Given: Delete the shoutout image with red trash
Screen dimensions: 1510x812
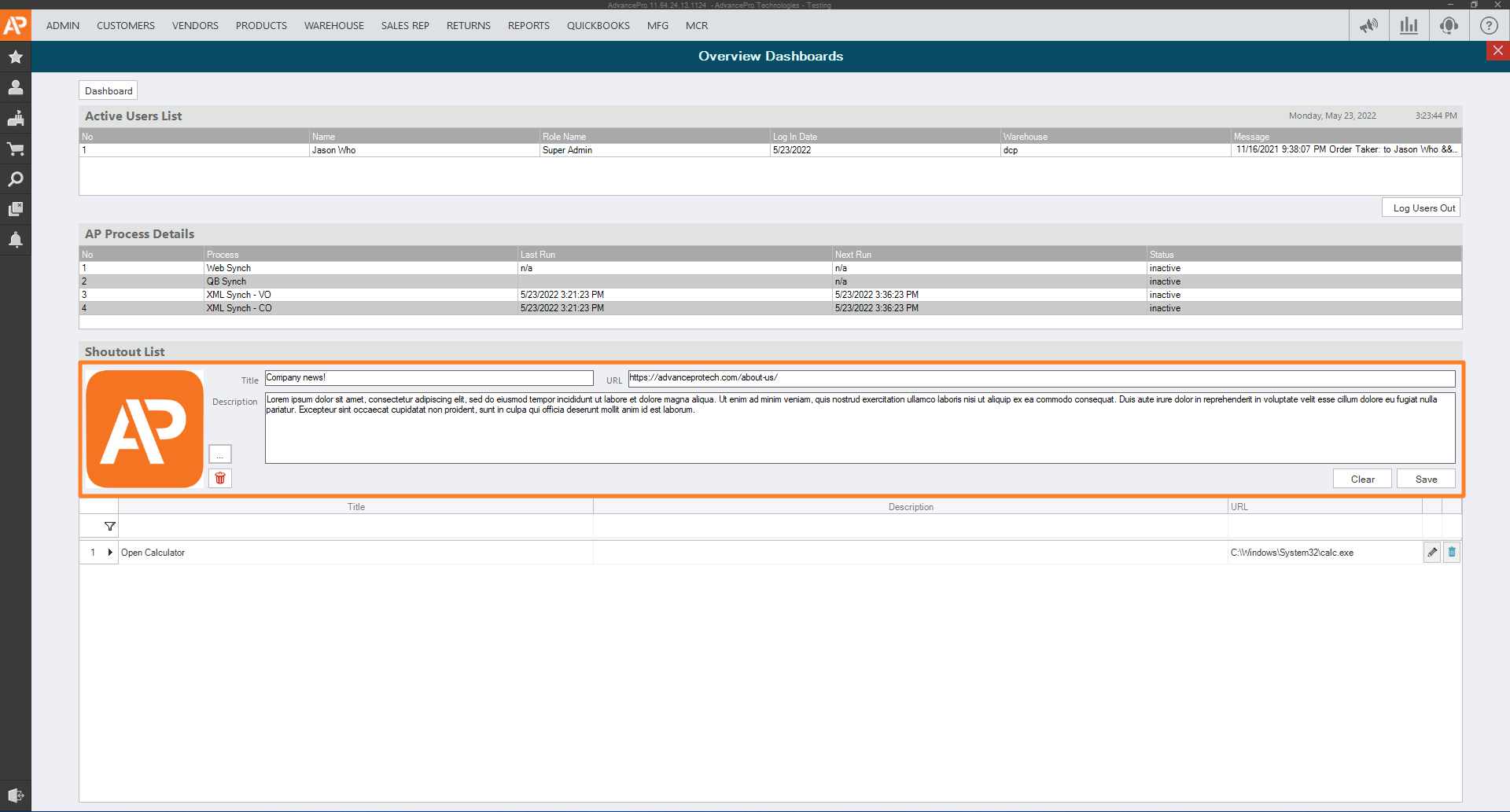Looking at the screenshot, I should 220,478.
